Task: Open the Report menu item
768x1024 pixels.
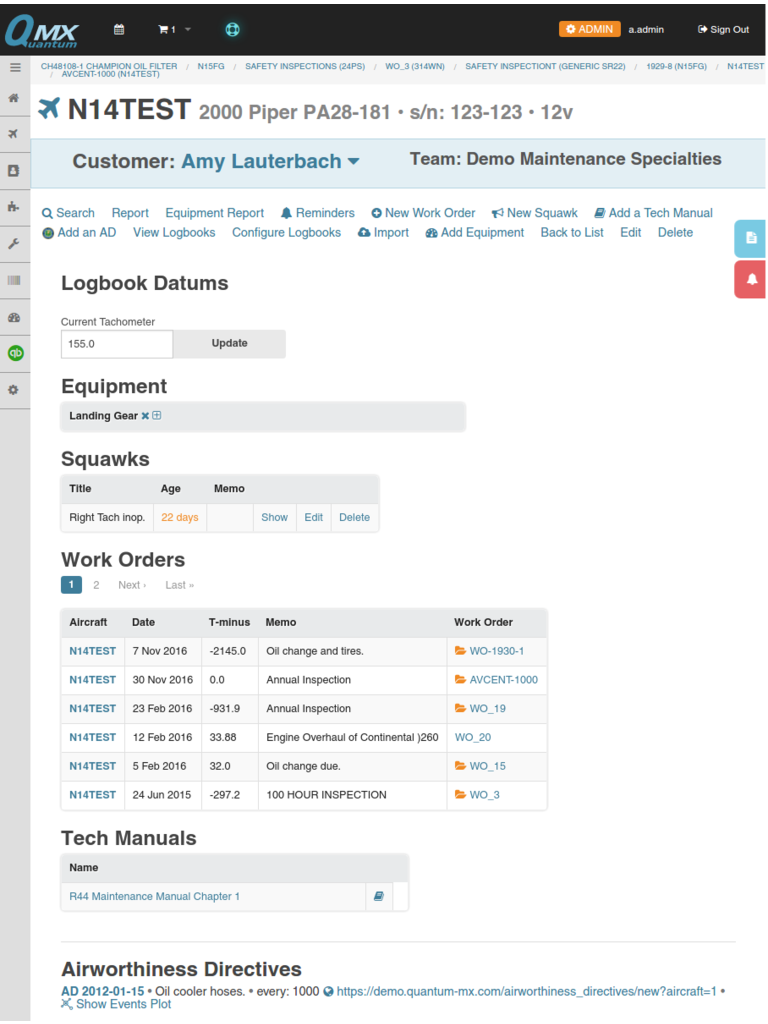Action: [130, 213]
